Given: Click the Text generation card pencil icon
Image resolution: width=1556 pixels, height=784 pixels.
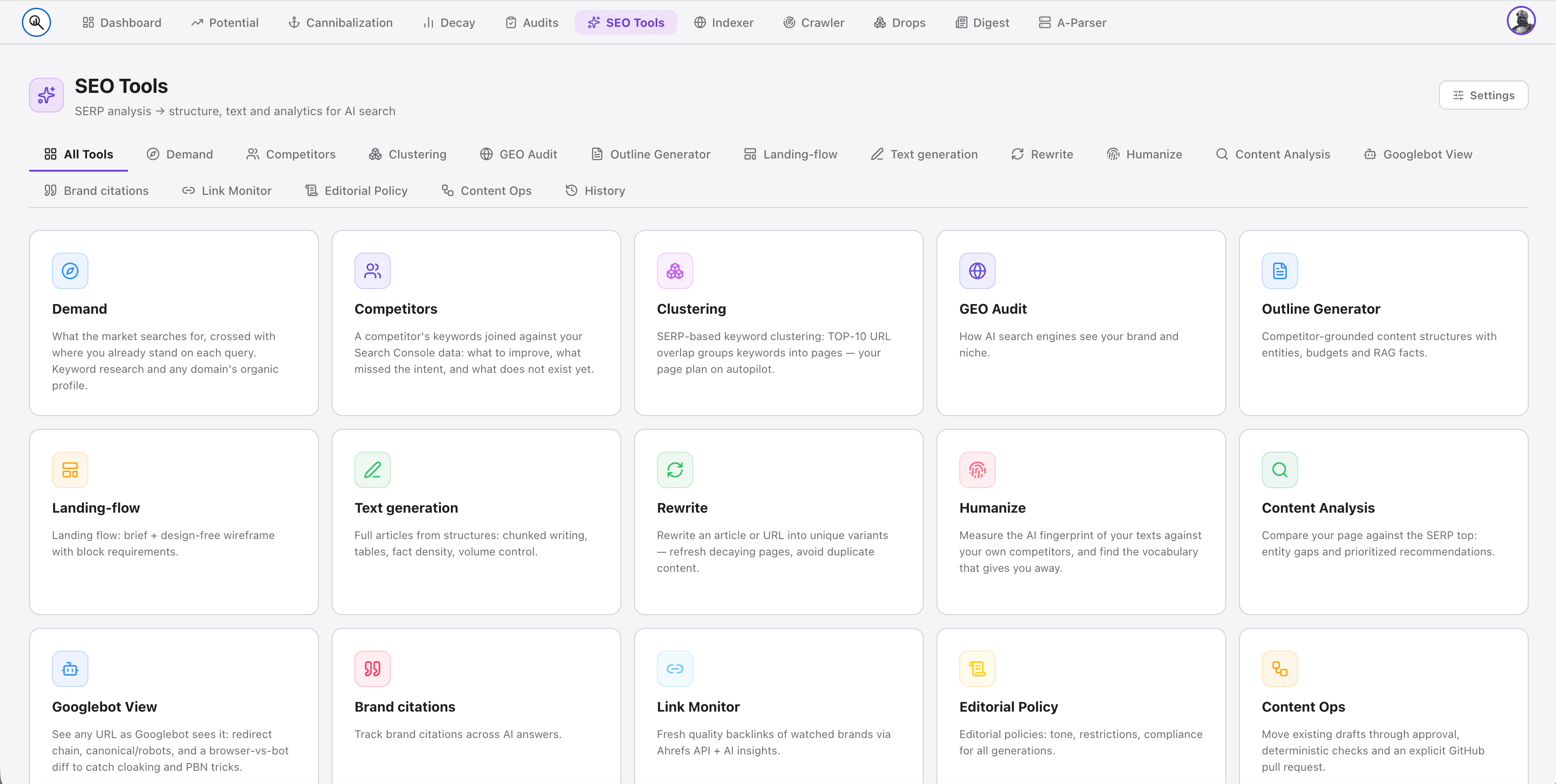Looking at the screenshot, I should coord(373,469).
